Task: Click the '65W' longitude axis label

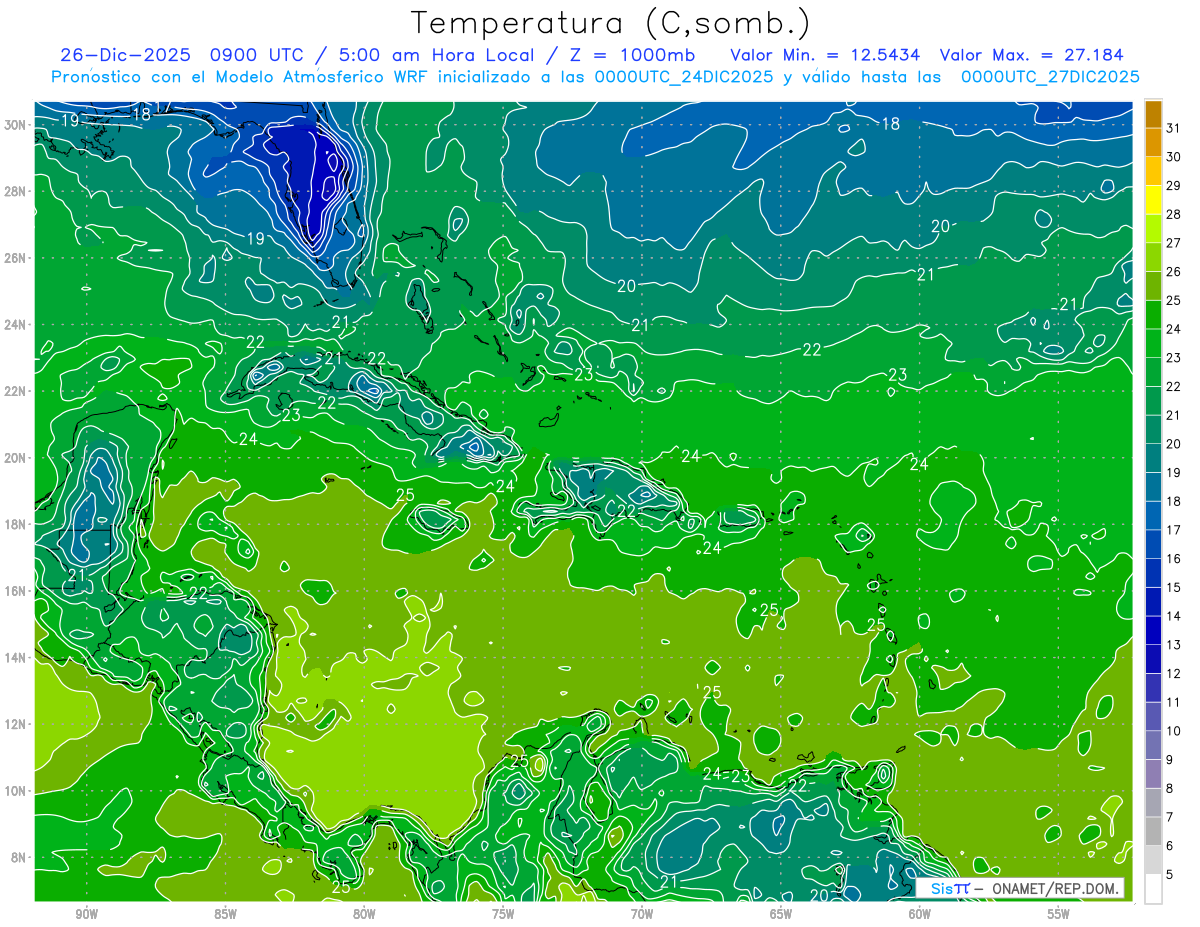Action: (x=781, y=914)
